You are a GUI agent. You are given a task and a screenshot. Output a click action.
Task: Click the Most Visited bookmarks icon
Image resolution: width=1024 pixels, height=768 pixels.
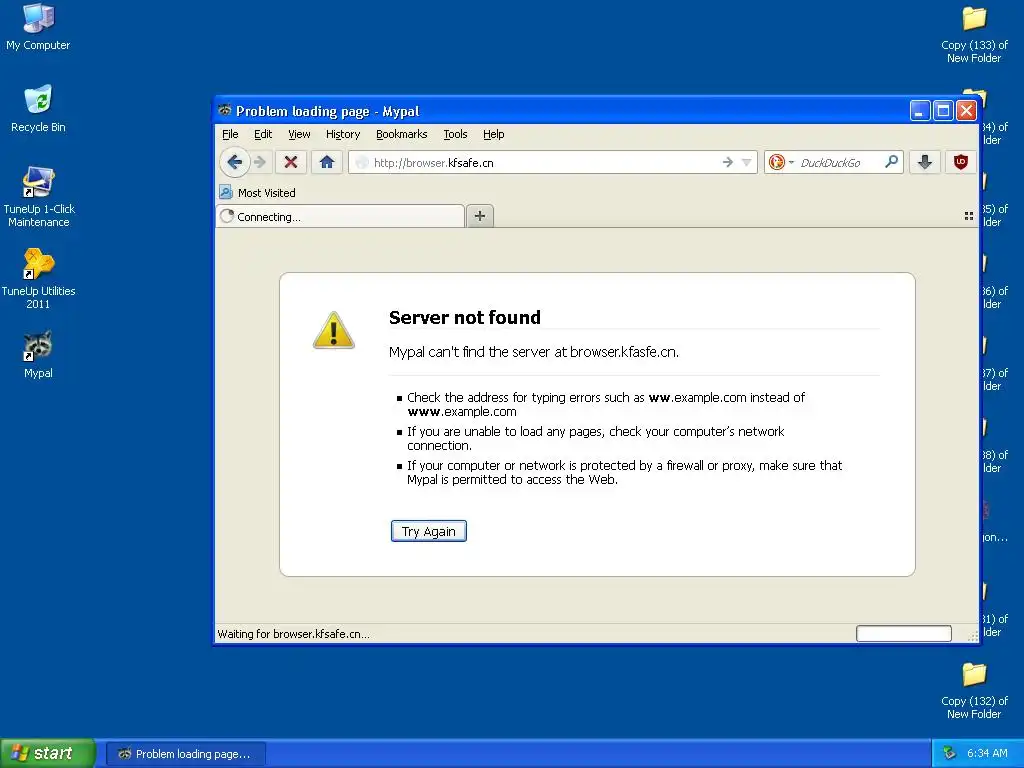tap(226, 192)
